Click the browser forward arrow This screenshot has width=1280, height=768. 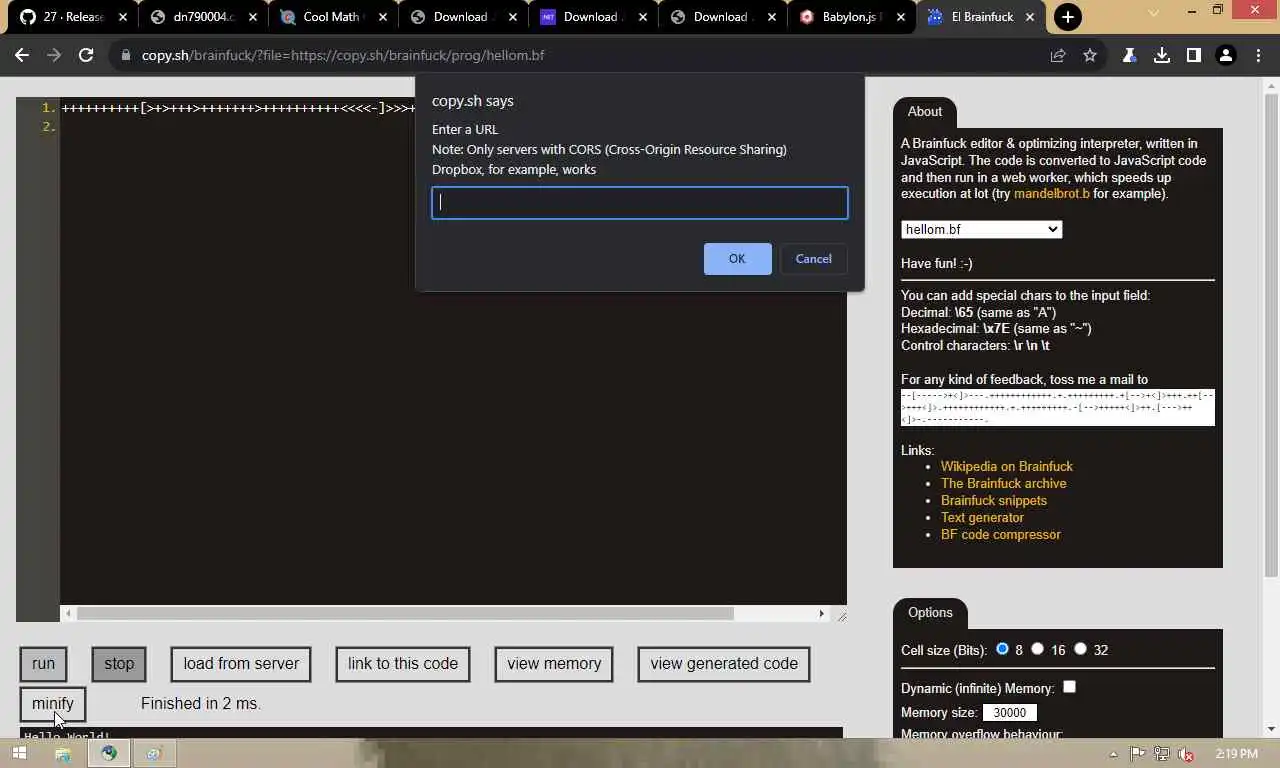(x=54, y=56)
